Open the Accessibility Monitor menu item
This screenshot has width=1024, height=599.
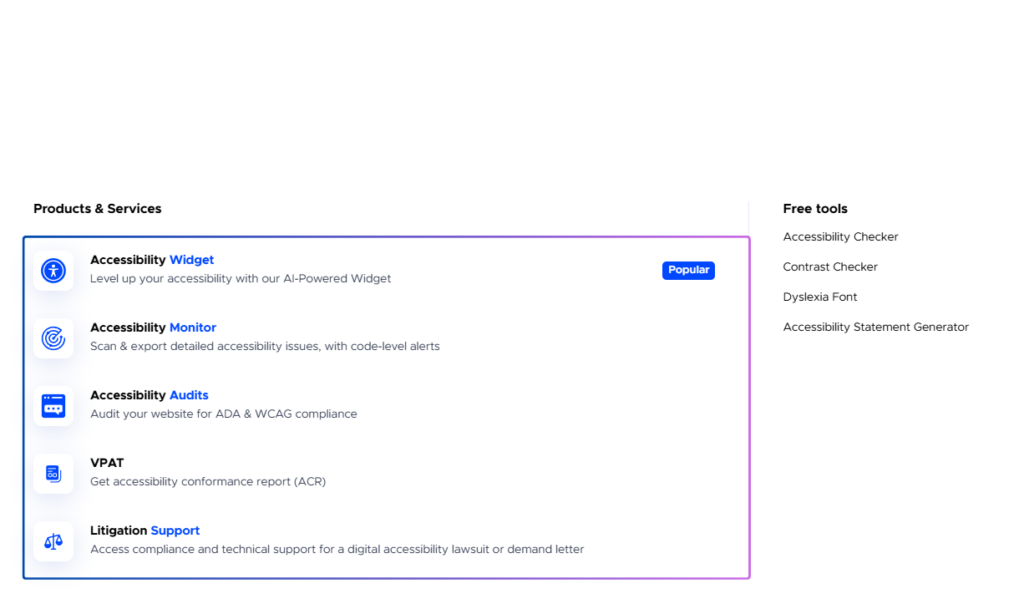(x=153, y=328)
